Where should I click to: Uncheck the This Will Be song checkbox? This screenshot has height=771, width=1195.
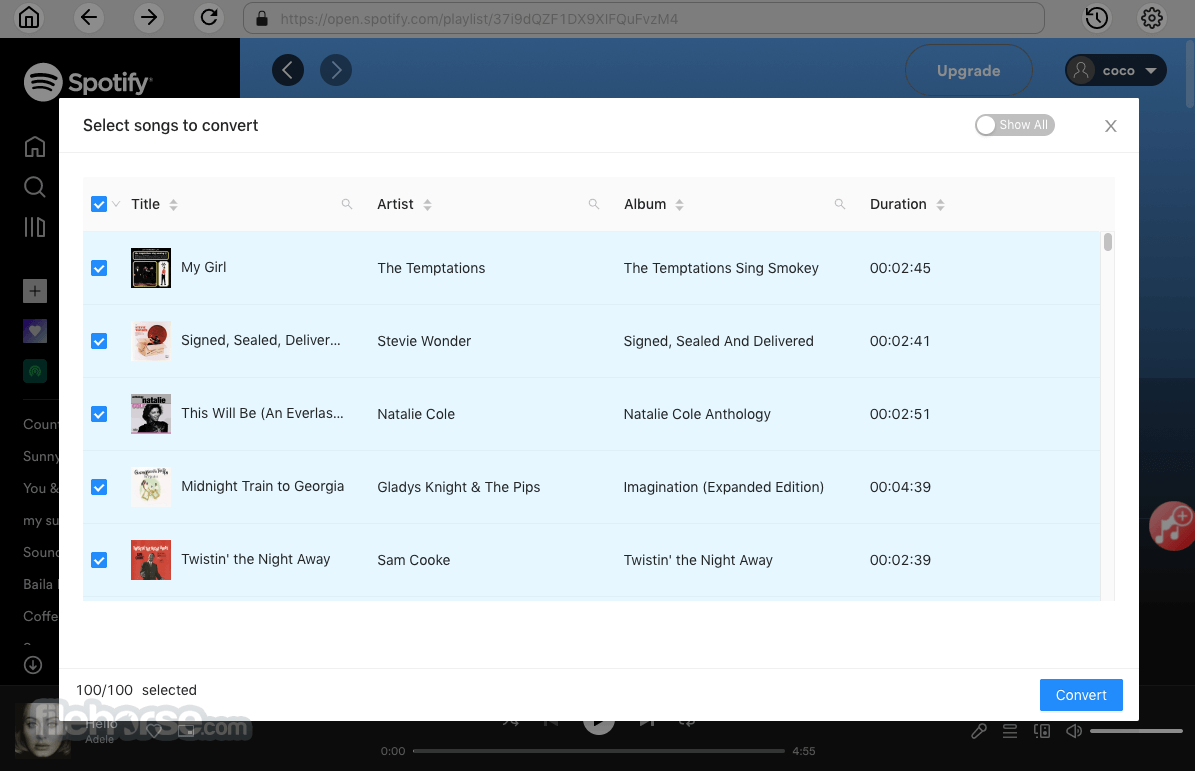tap(99, 414)
